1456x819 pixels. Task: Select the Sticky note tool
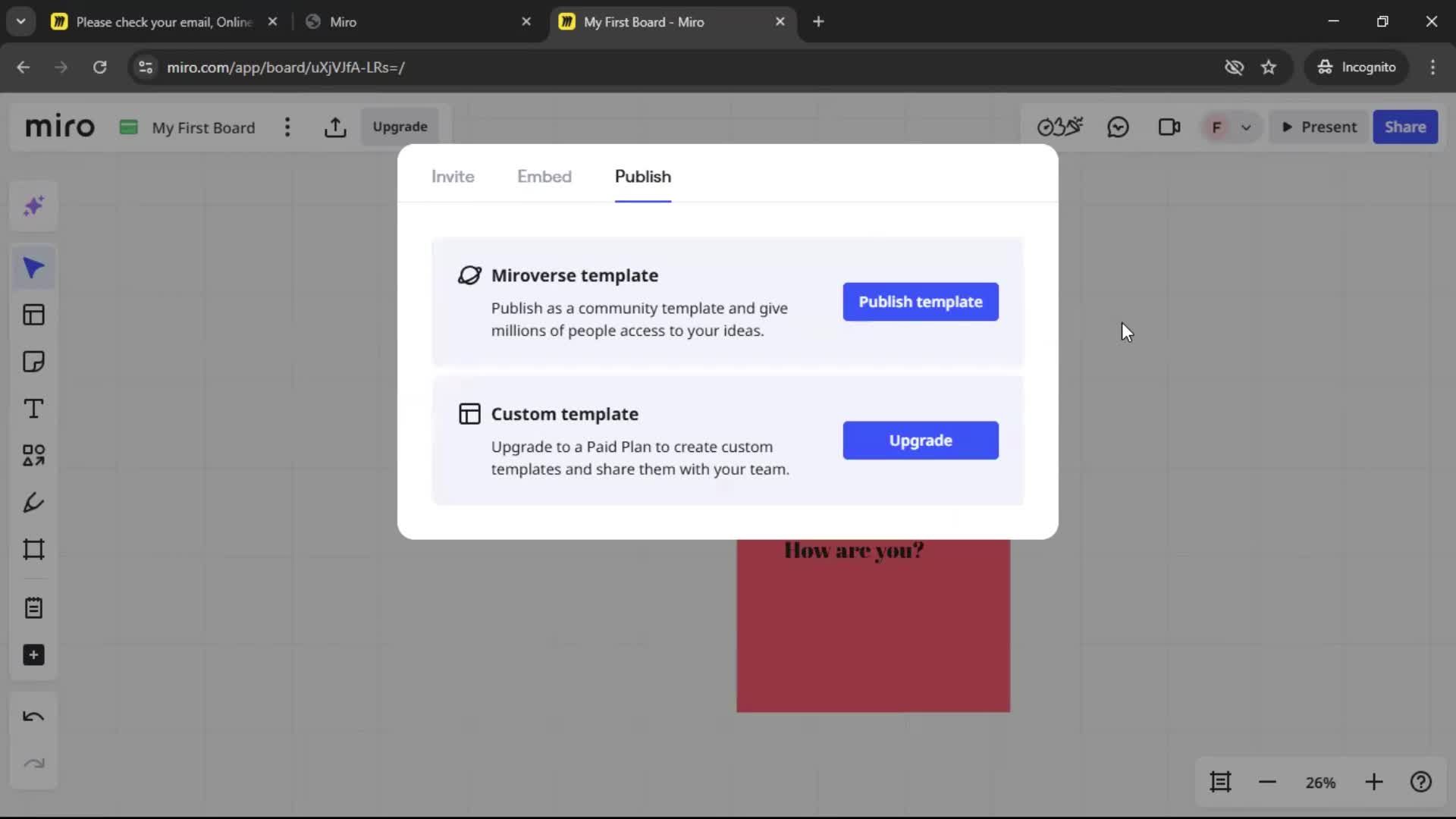pos(33,362)
